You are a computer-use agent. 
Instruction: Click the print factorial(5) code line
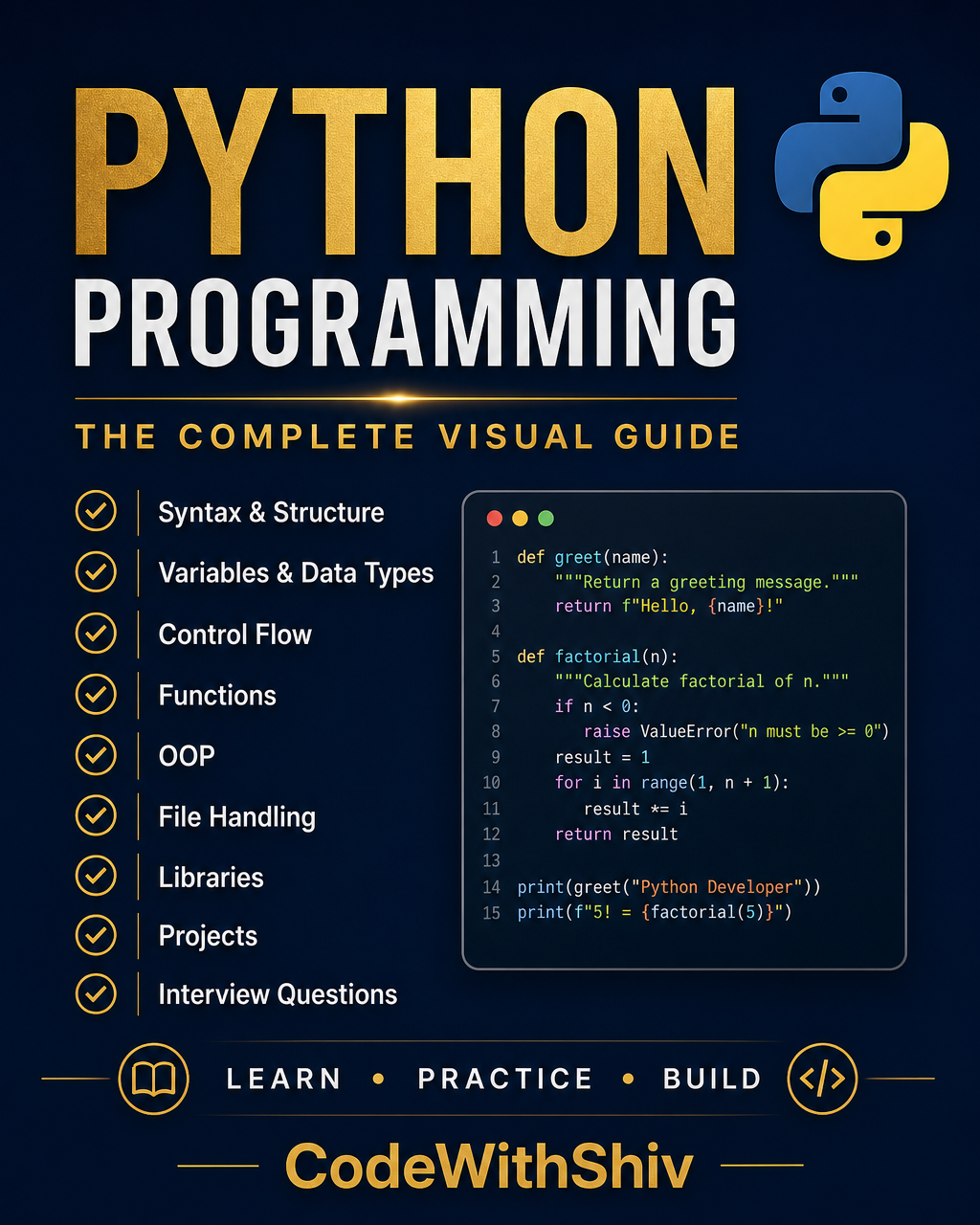[x=655, y=912]
